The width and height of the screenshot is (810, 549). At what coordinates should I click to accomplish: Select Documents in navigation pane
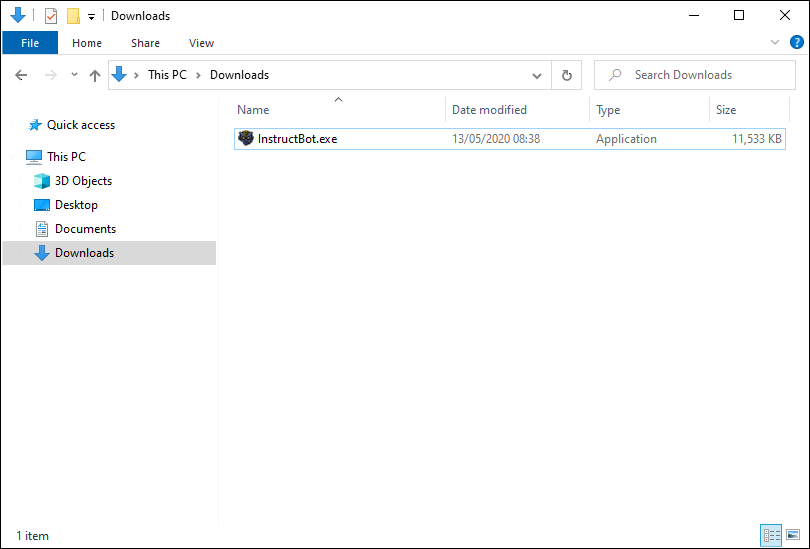[85, 229]
